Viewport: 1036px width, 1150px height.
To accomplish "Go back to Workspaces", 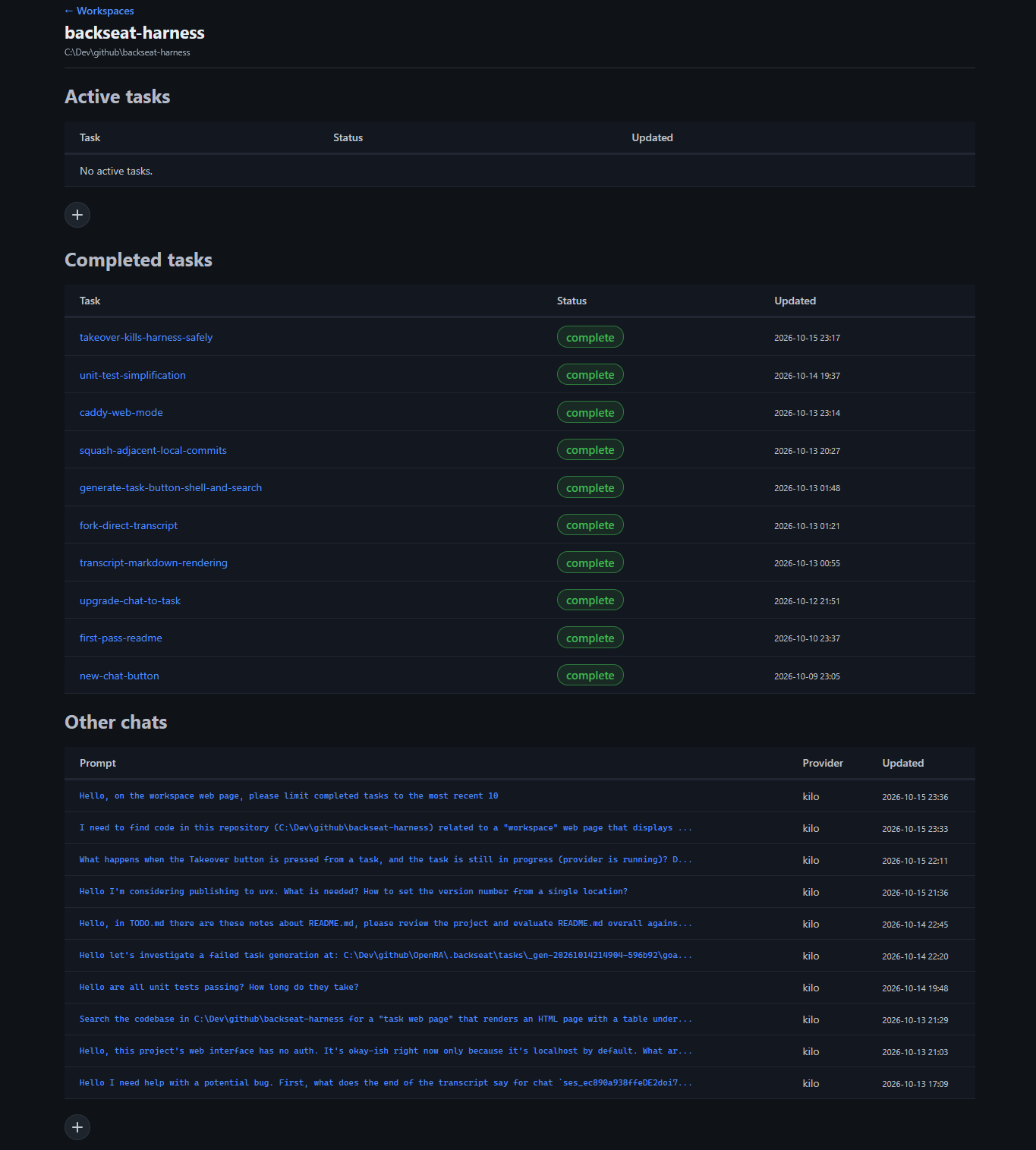I will 99,11.
